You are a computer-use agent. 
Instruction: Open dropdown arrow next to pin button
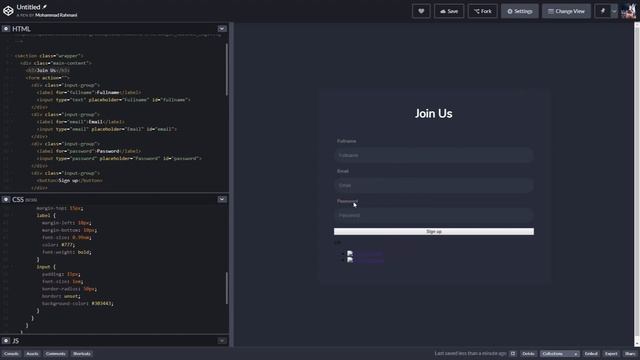coord(614,11)
